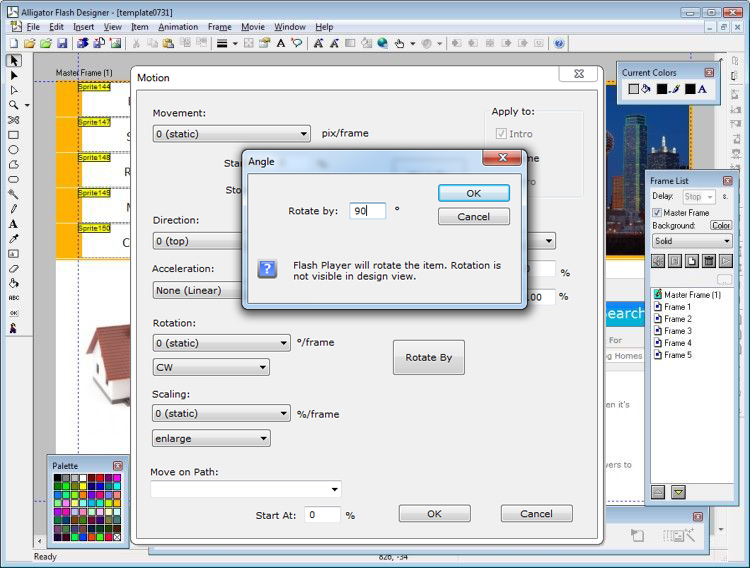The height and width of the screenshot is (568, 750).
Task: Click the Rotate by angle field
Action: click(x=367, y=211)
